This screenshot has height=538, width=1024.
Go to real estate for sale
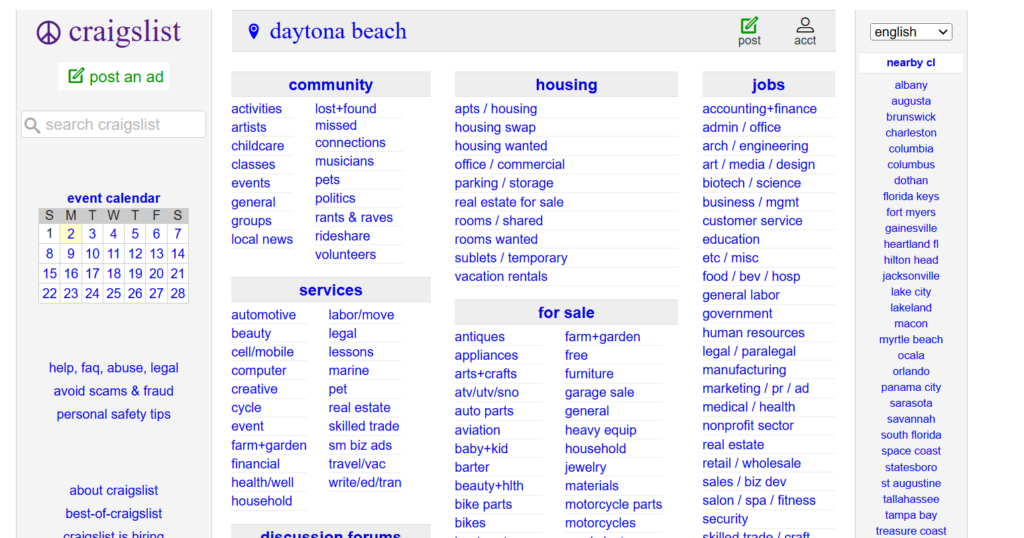pyautogui.click(x=509, y=202)
